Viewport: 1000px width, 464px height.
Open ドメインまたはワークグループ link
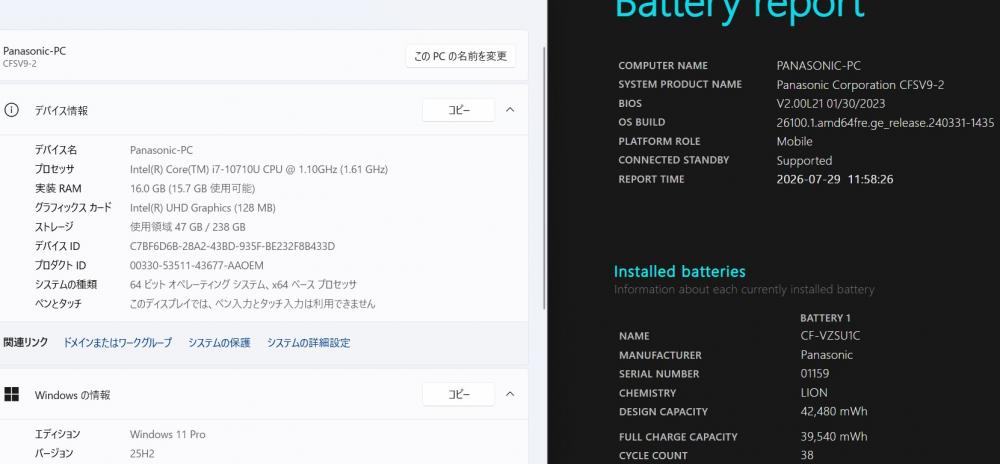(117, 343)
